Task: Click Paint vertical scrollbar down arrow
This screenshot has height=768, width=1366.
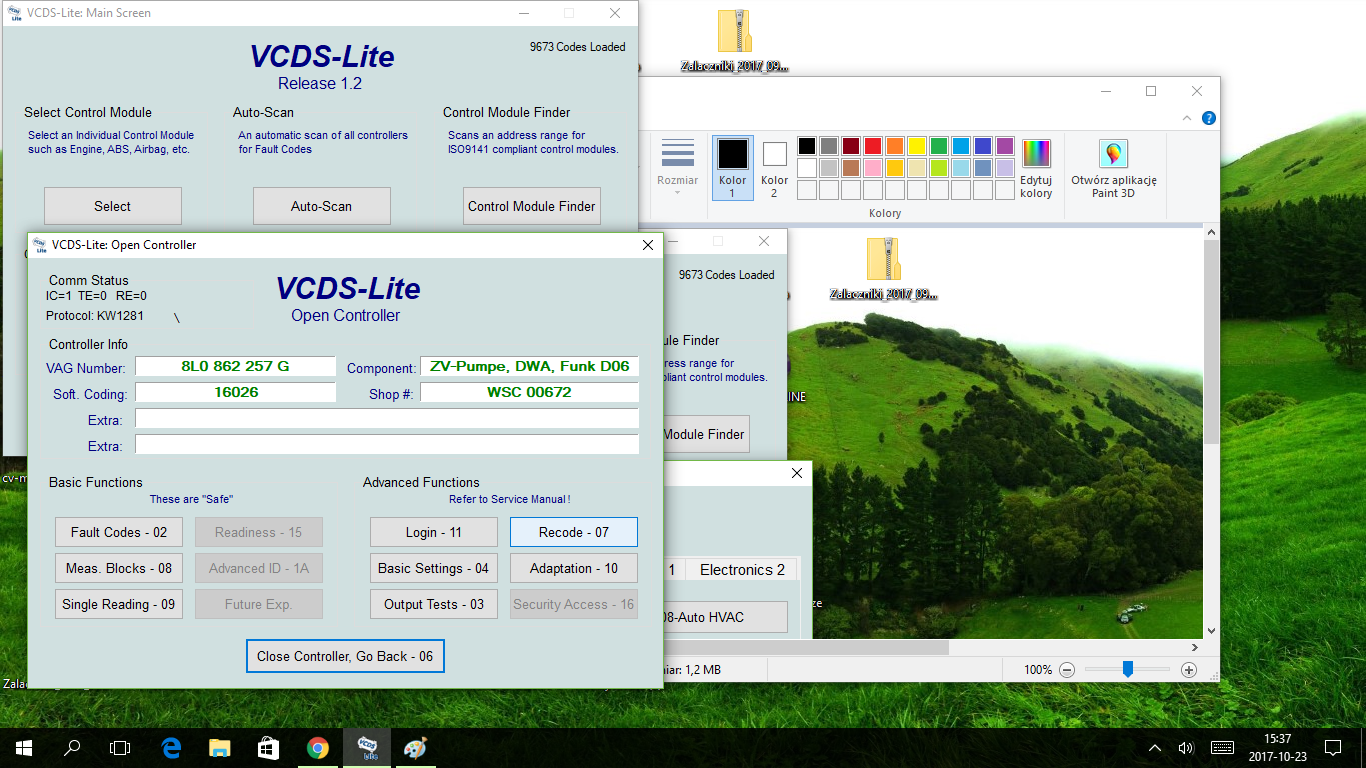Action: tap(1211, 631)
